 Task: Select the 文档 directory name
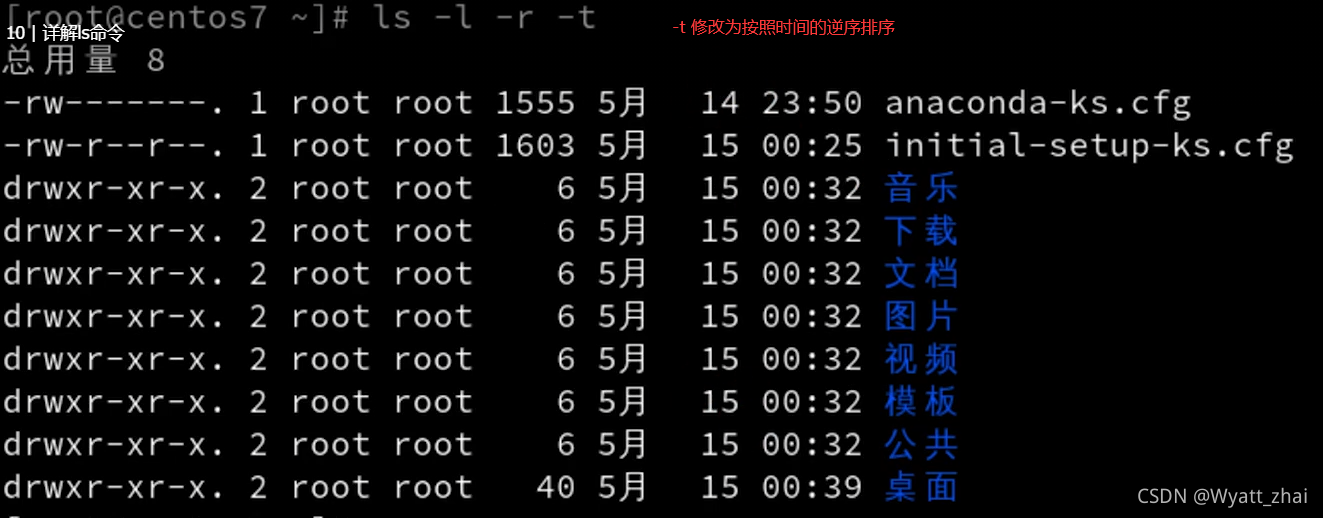tap(921, 274)
